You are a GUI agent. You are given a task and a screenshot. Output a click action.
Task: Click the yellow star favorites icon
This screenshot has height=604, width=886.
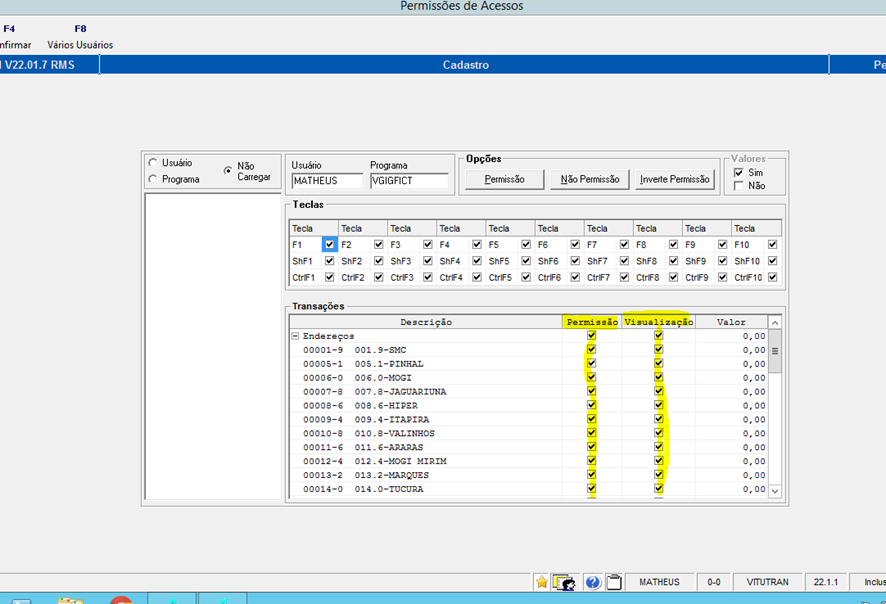542,582
